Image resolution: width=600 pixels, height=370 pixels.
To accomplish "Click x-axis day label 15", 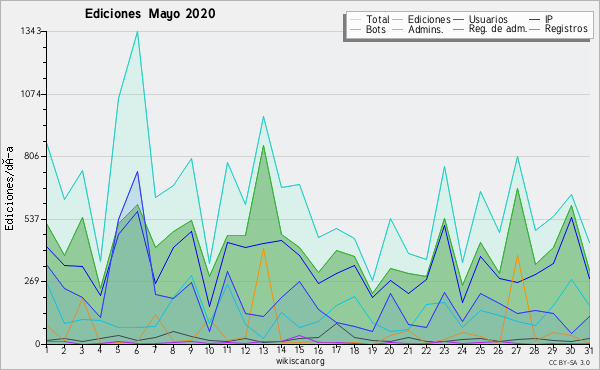I will [x=300, y=350].
